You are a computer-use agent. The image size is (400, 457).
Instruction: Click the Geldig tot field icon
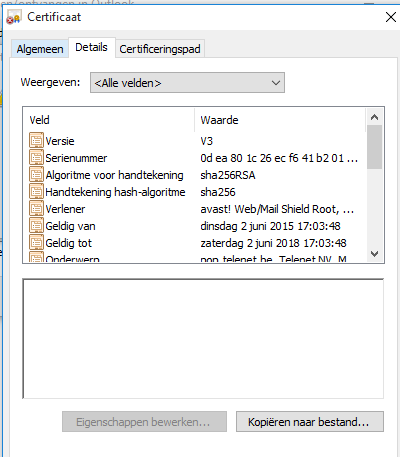tap(36, 242)
